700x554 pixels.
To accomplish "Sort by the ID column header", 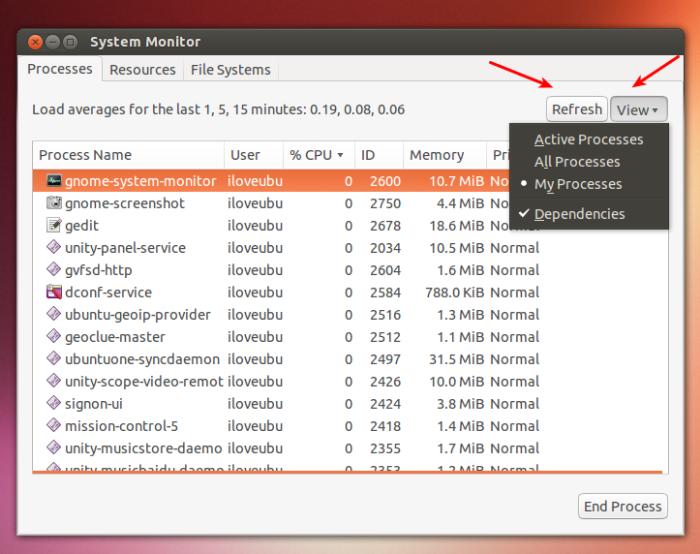I will tap(379, 155).
